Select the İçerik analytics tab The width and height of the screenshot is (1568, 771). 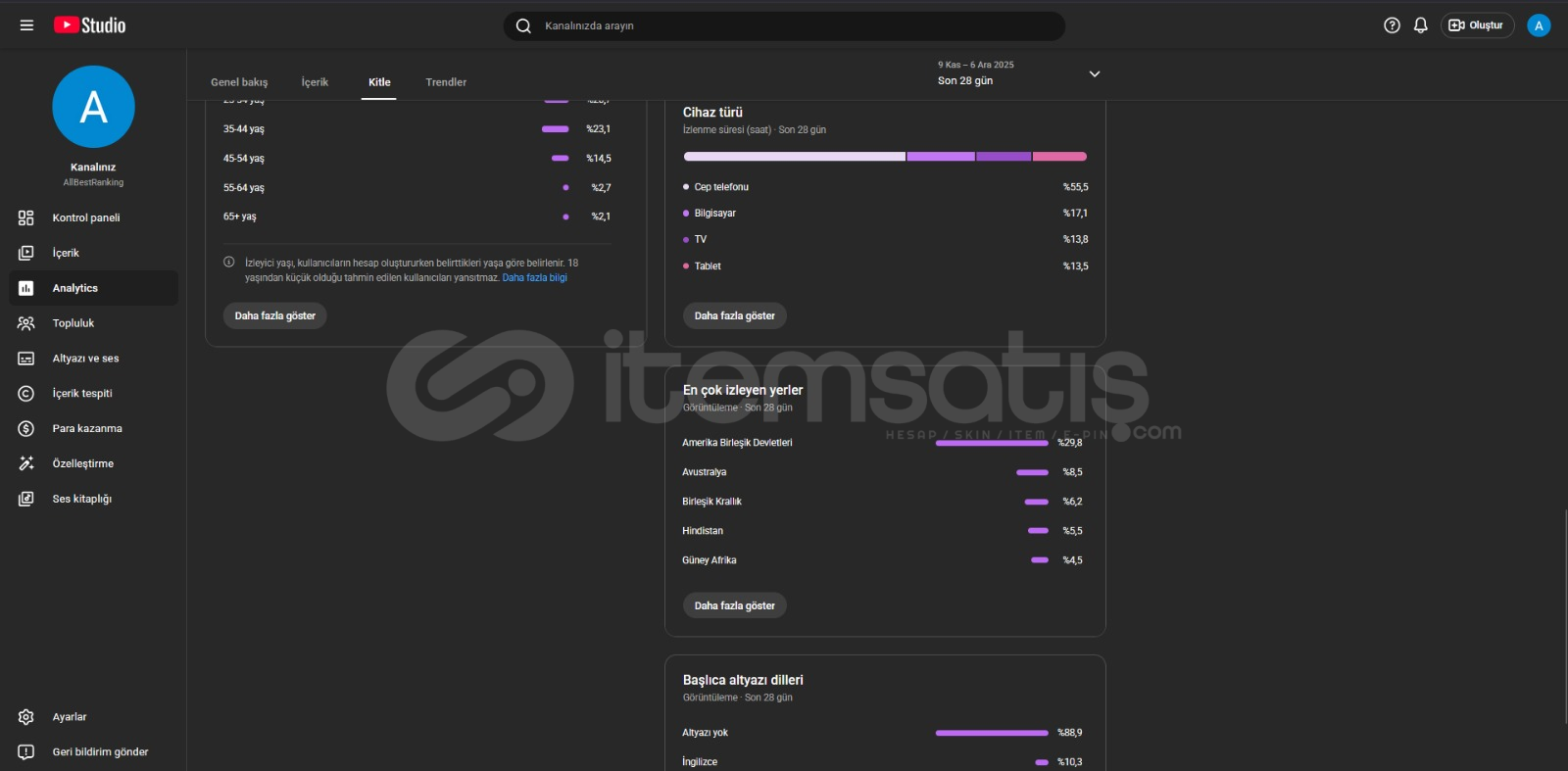pos(315,82)
